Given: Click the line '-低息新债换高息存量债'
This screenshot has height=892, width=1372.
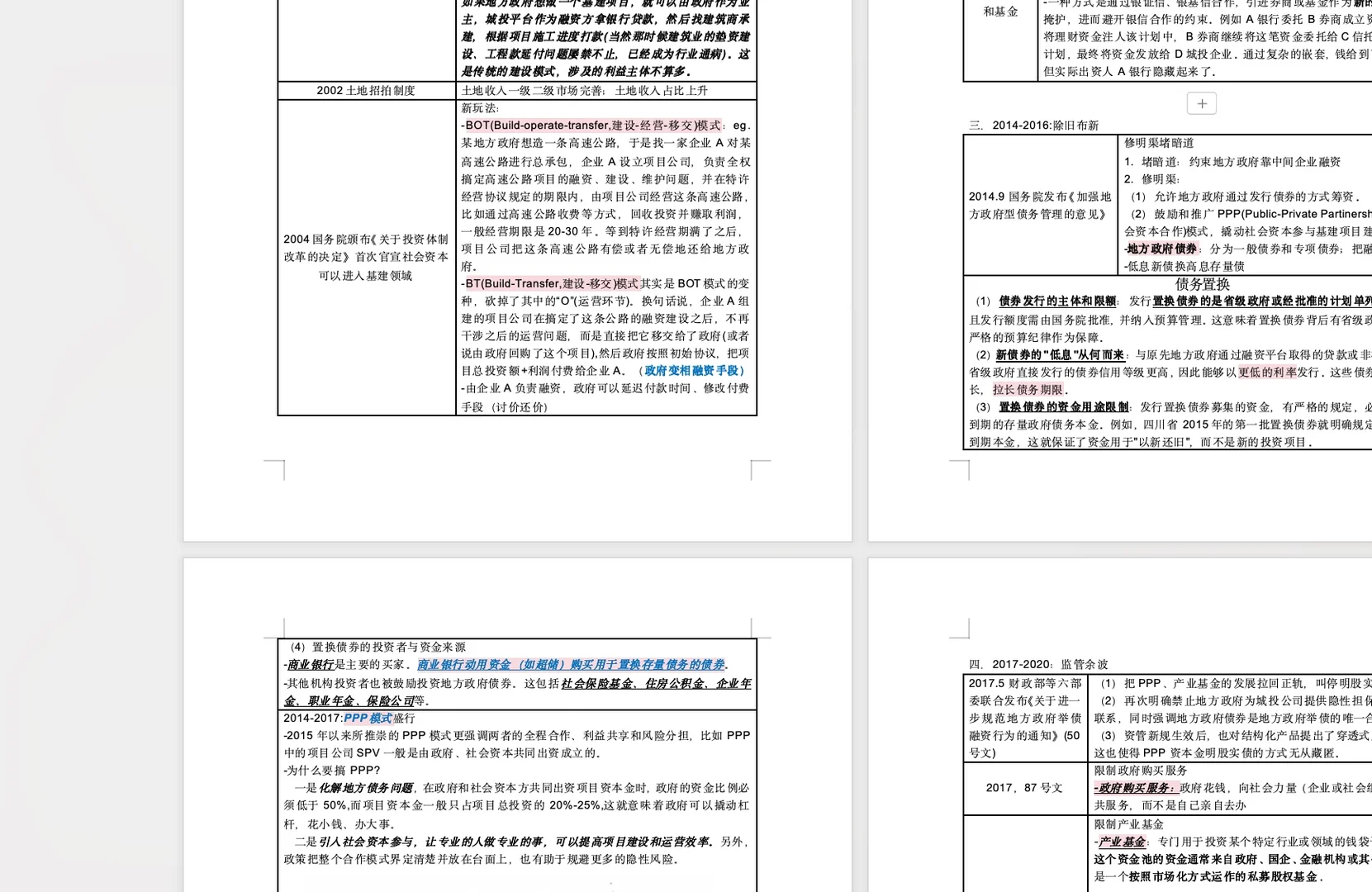Looking at the screenshot, I should tap(1184, 266).
